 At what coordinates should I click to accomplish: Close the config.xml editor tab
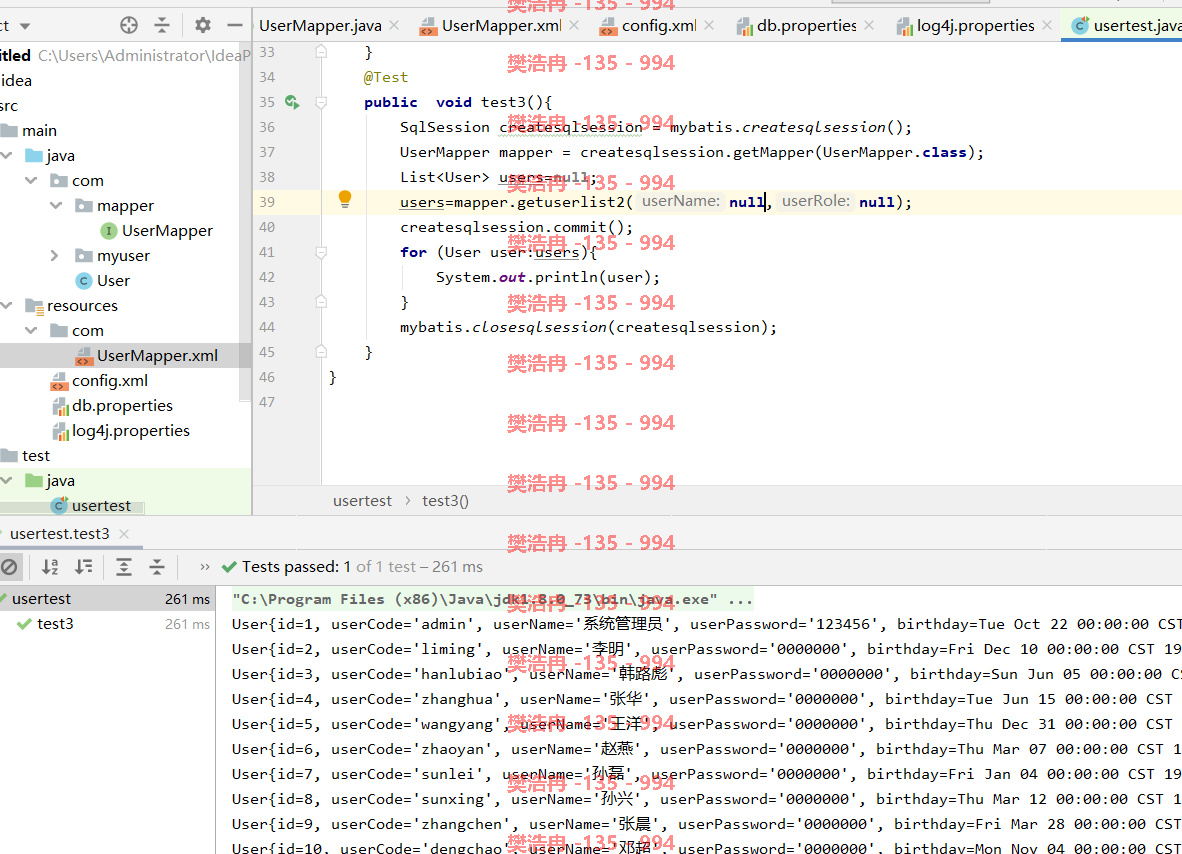[x=709, y=26]
